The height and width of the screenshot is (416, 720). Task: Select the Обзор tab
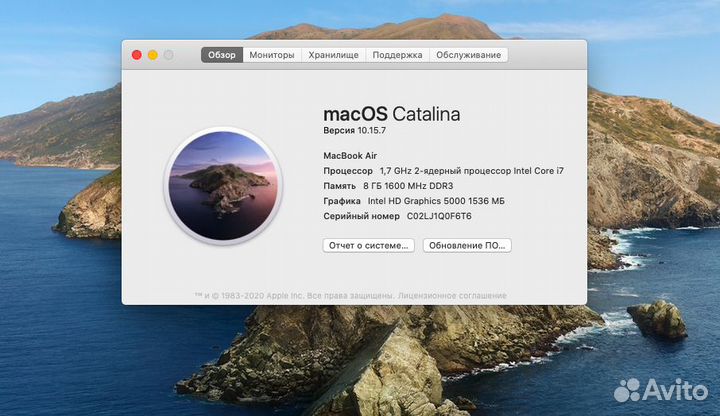pos(222,55)
